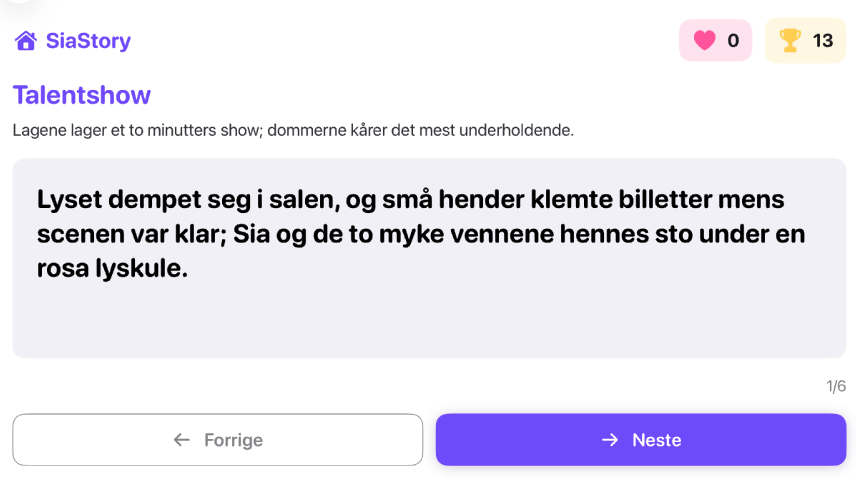Click the Talentshow story title
Screen dimensions: 856x497
(82, 95)
